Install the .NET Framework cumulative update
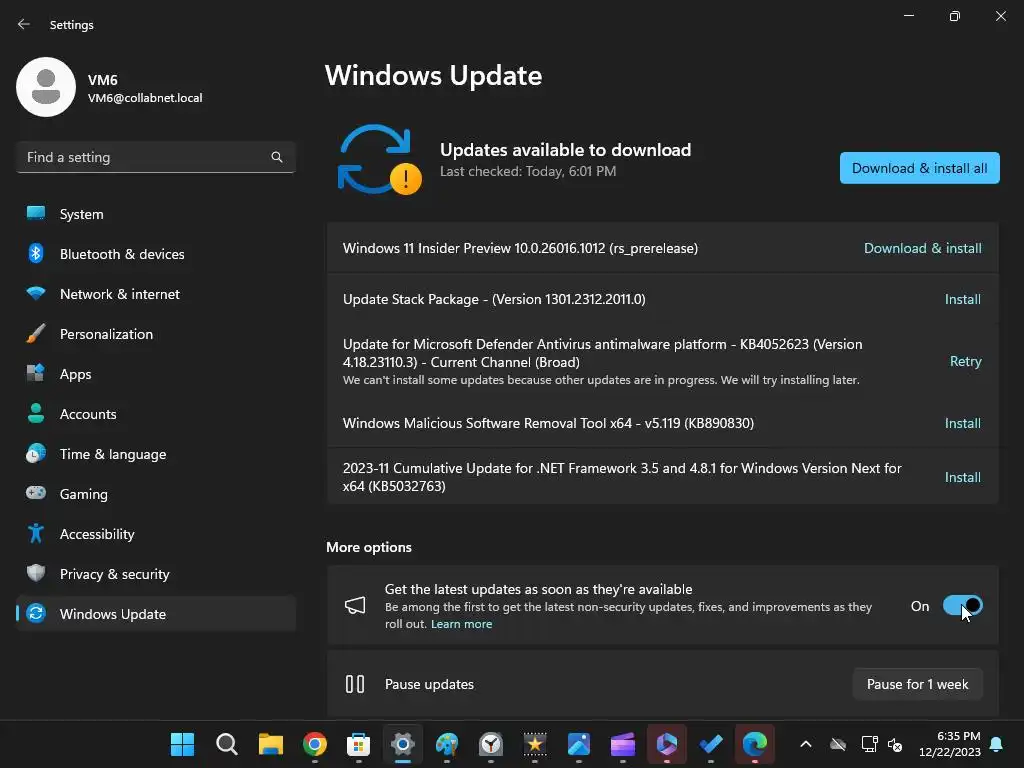Screen dimensions: 1024x768 tap(963, 477)
